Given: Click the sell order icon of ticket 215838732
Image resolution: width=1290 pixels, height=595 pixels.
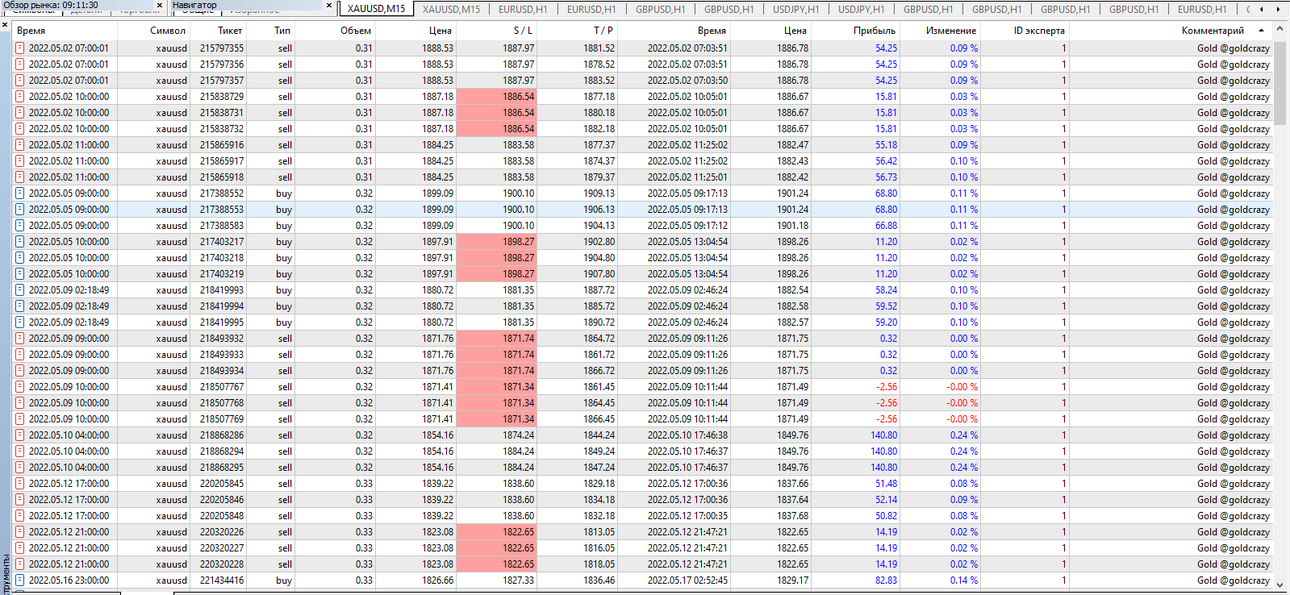Looking at the screenshot, I should point(20,129).
